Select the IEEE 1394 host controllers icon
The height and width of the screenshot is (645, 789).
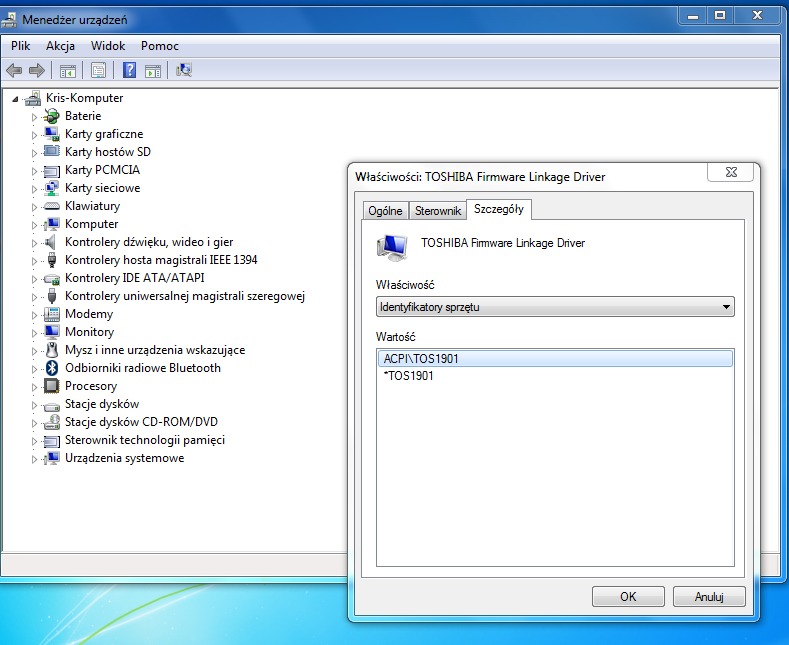[52, 260]
